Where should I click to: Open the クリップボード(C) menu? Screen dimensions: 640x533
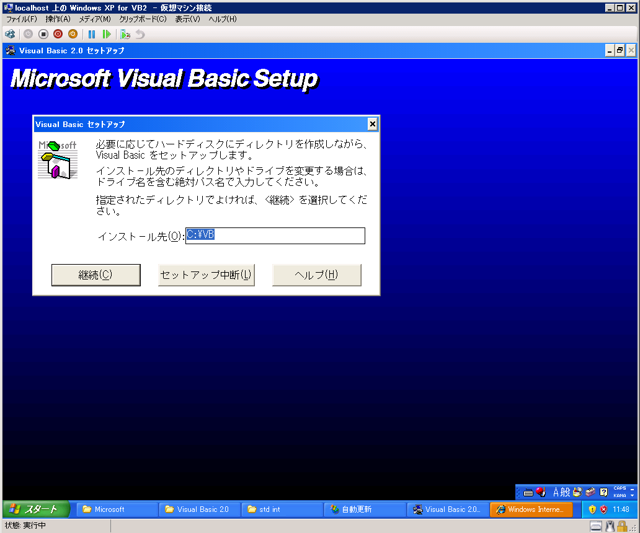coord(143,19)
